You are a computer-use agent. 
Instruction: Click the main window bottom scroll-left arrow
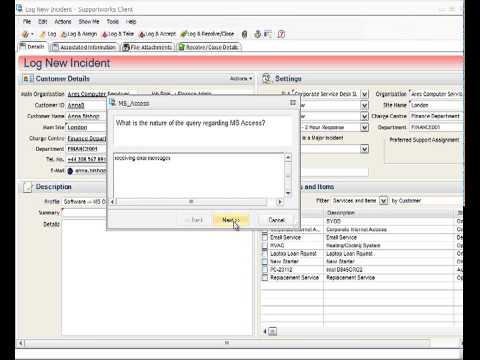click(x=21, y=343)
